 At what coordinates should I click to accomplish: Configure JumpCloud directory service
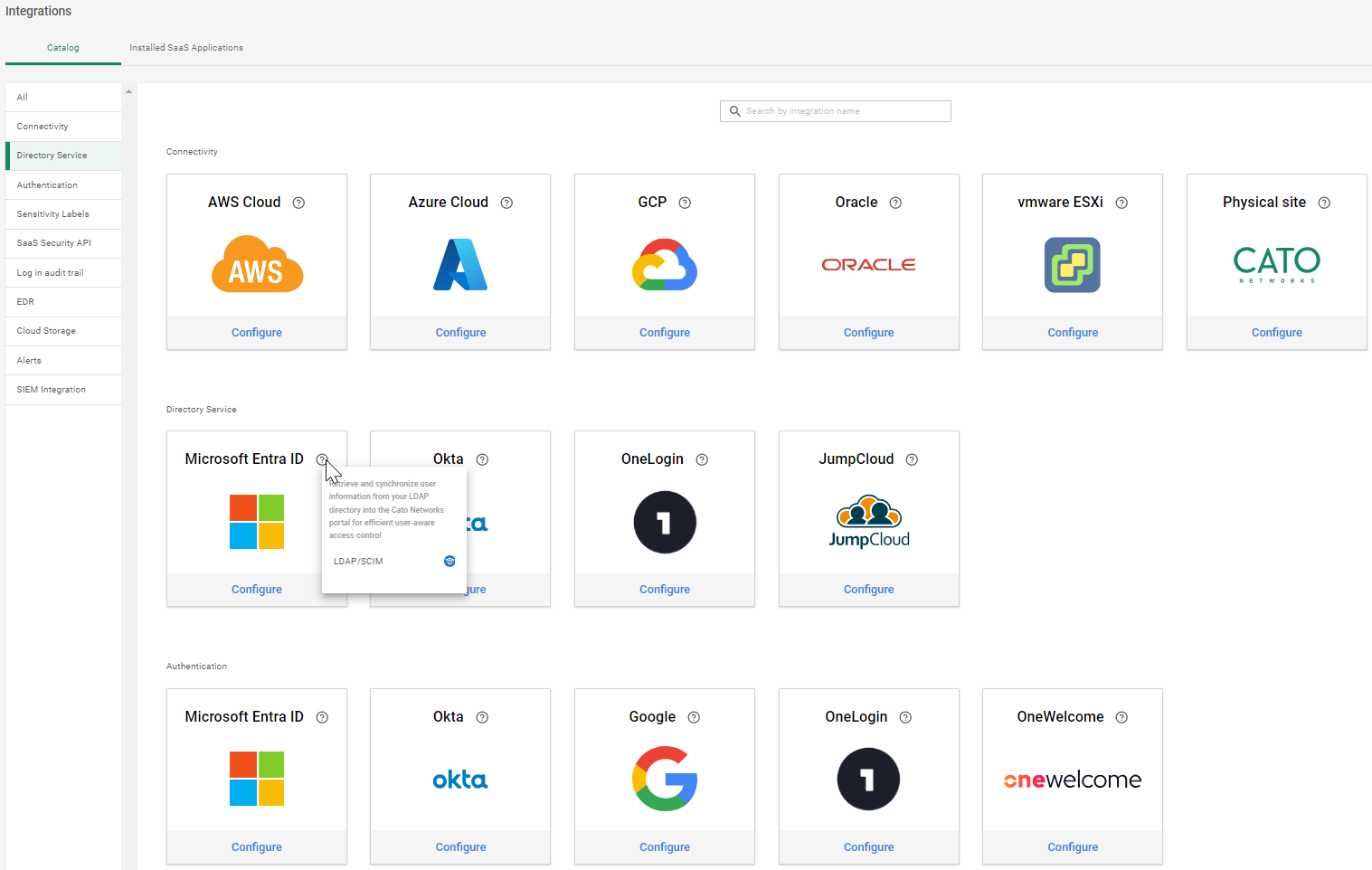[x=868, y=590]
